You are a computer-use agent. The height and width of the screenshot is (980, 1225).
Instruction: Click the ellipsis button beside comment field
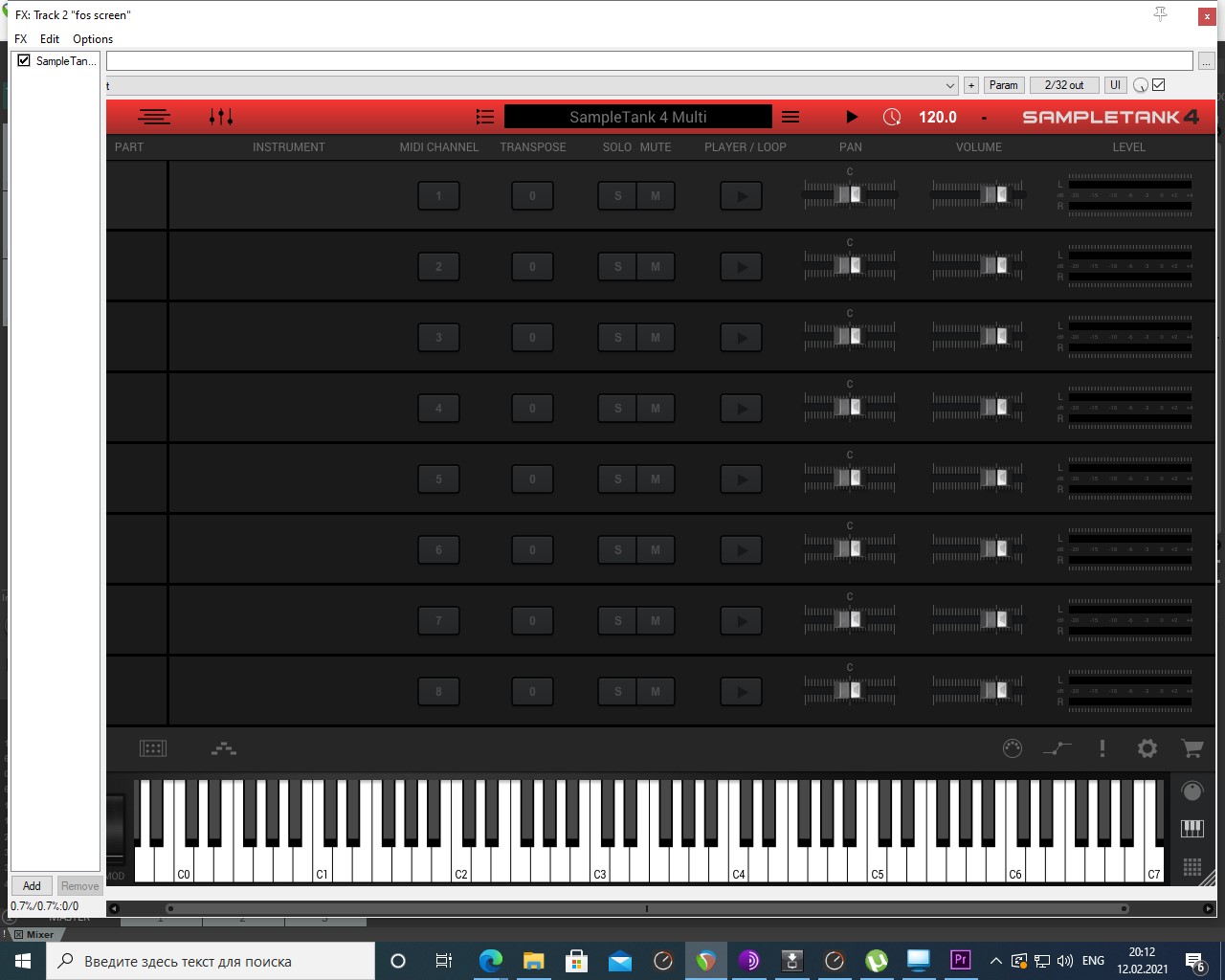point(1207,61)
